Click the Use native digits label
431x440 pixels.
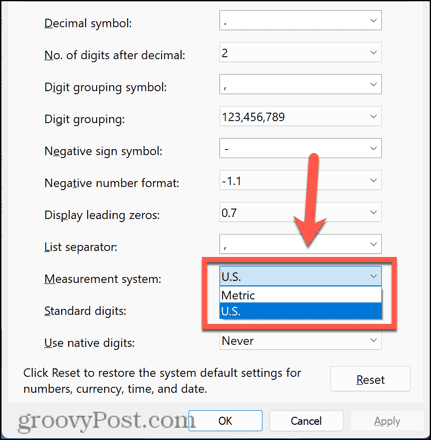89,343
